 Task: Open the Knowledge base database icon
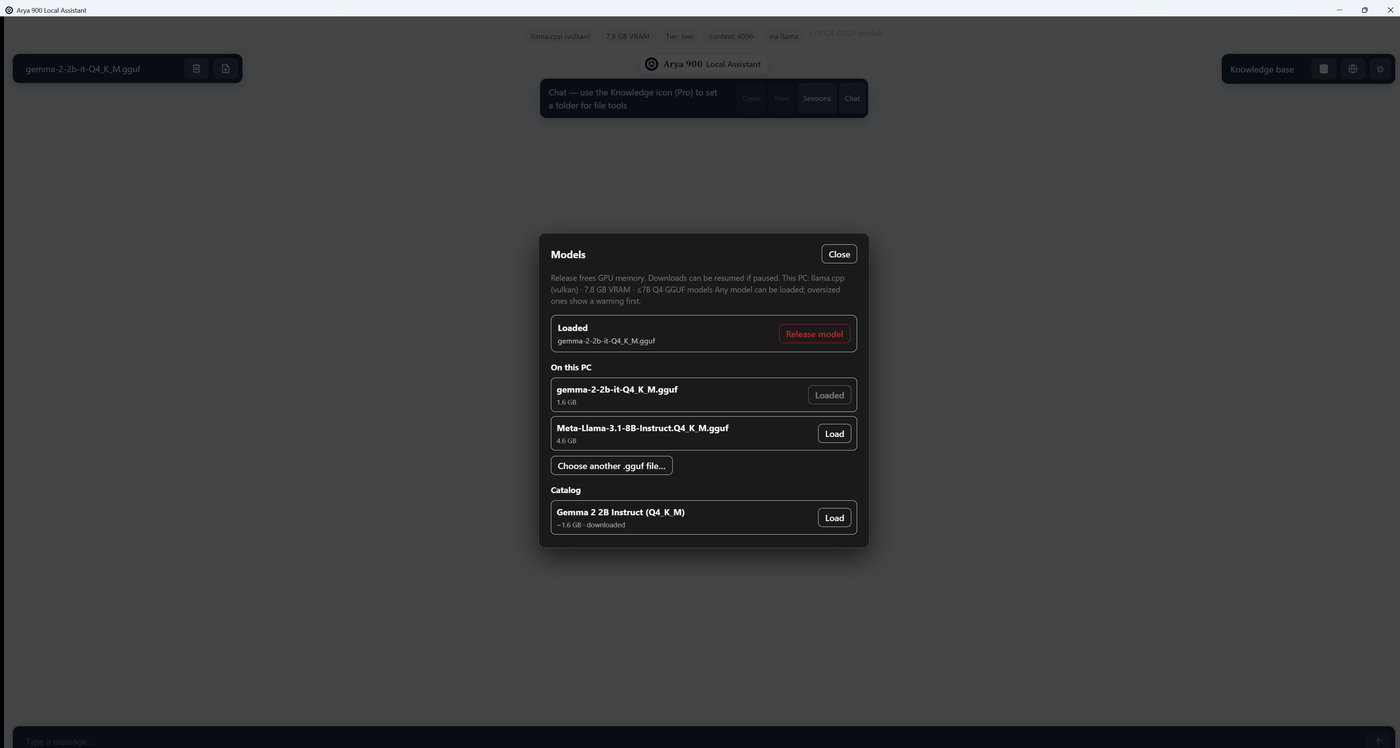(1324, 69)
